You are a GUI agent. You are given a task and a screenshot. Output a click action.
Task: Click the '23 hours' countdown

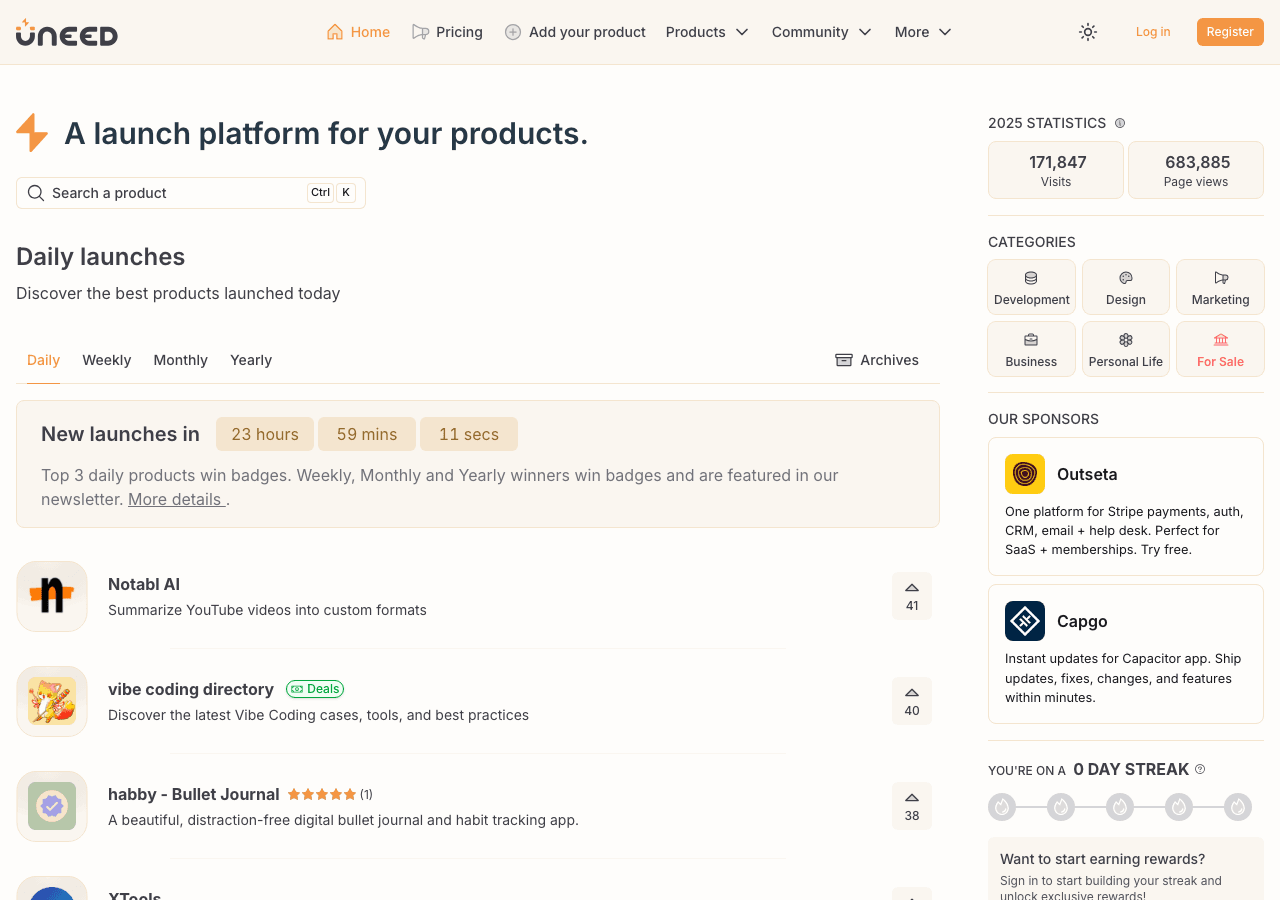click(265, 434)
